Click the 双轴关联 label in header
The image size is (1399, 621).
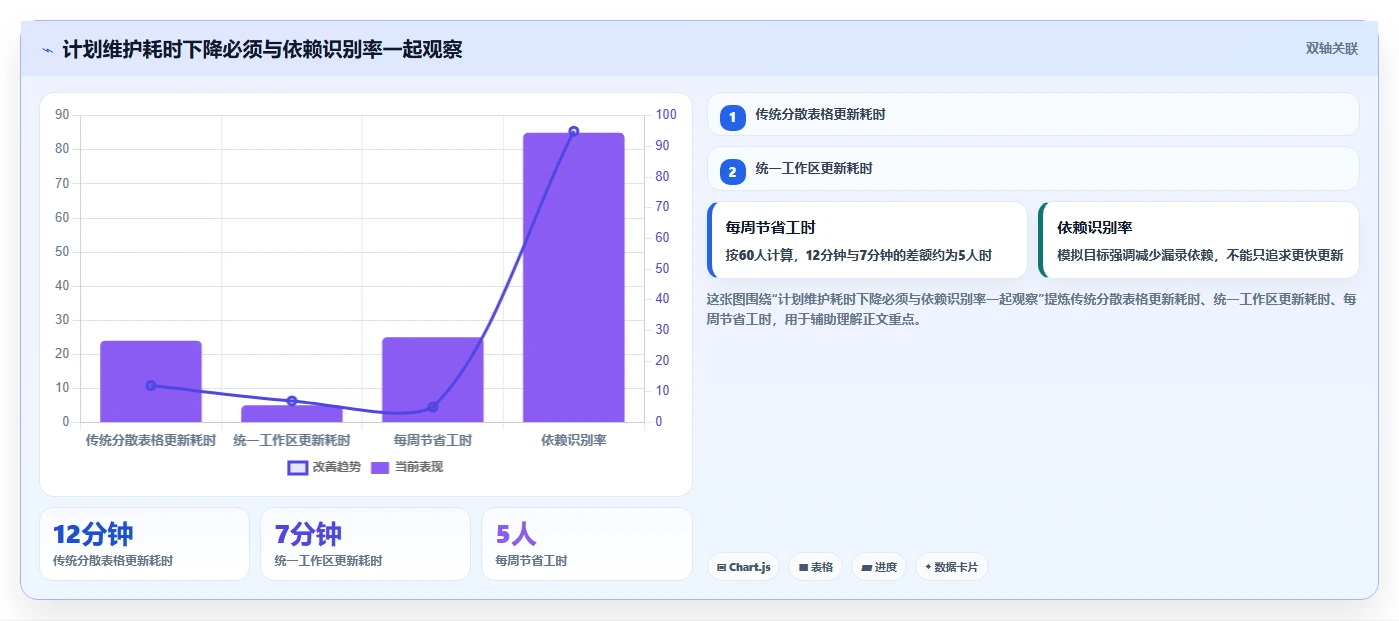1331,49
